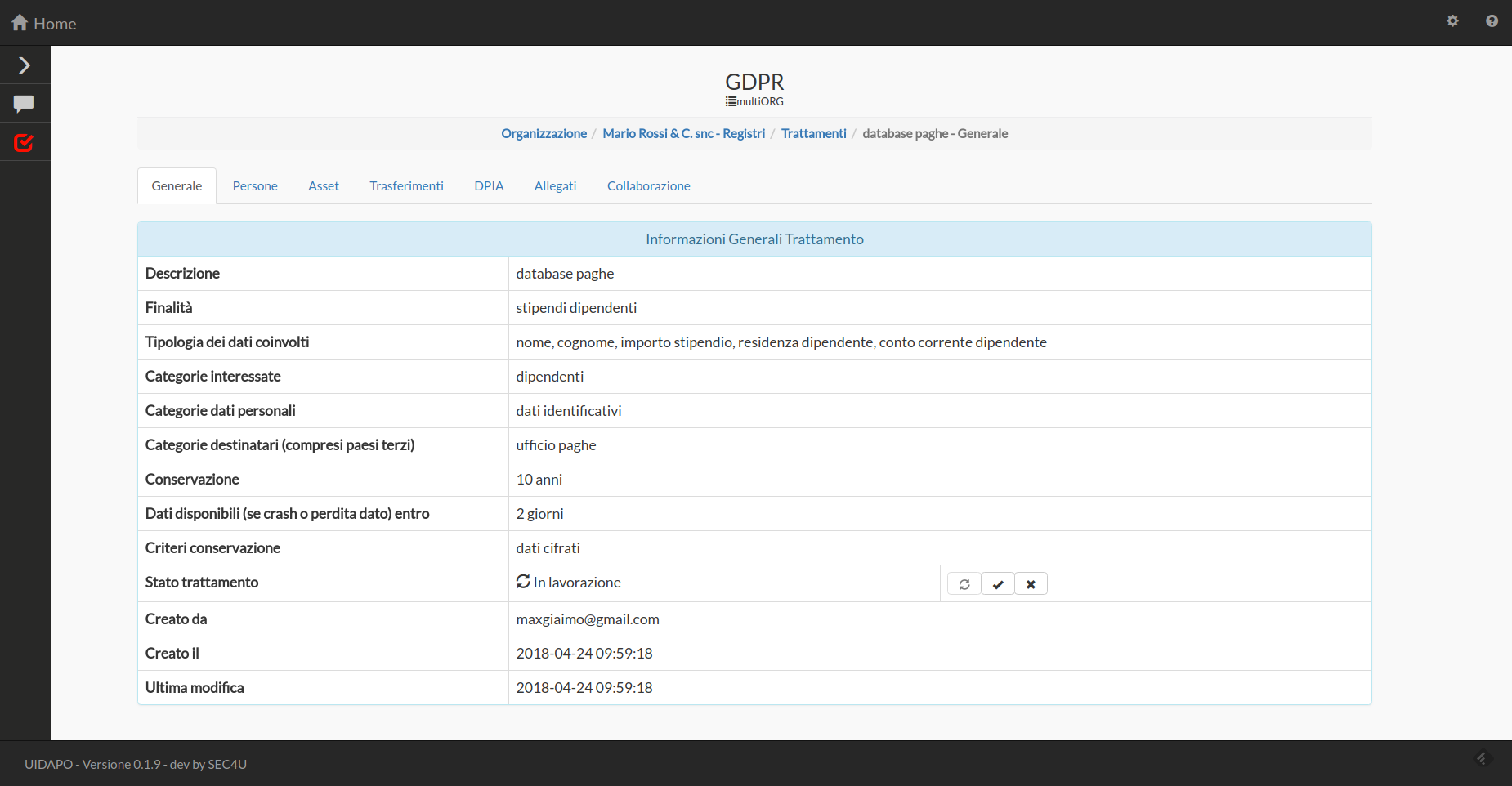Image resolution: width=1512 pixels, height=786 pixels.
Task: Click the 'Descrizione' row label
Action: coord(182,274)
